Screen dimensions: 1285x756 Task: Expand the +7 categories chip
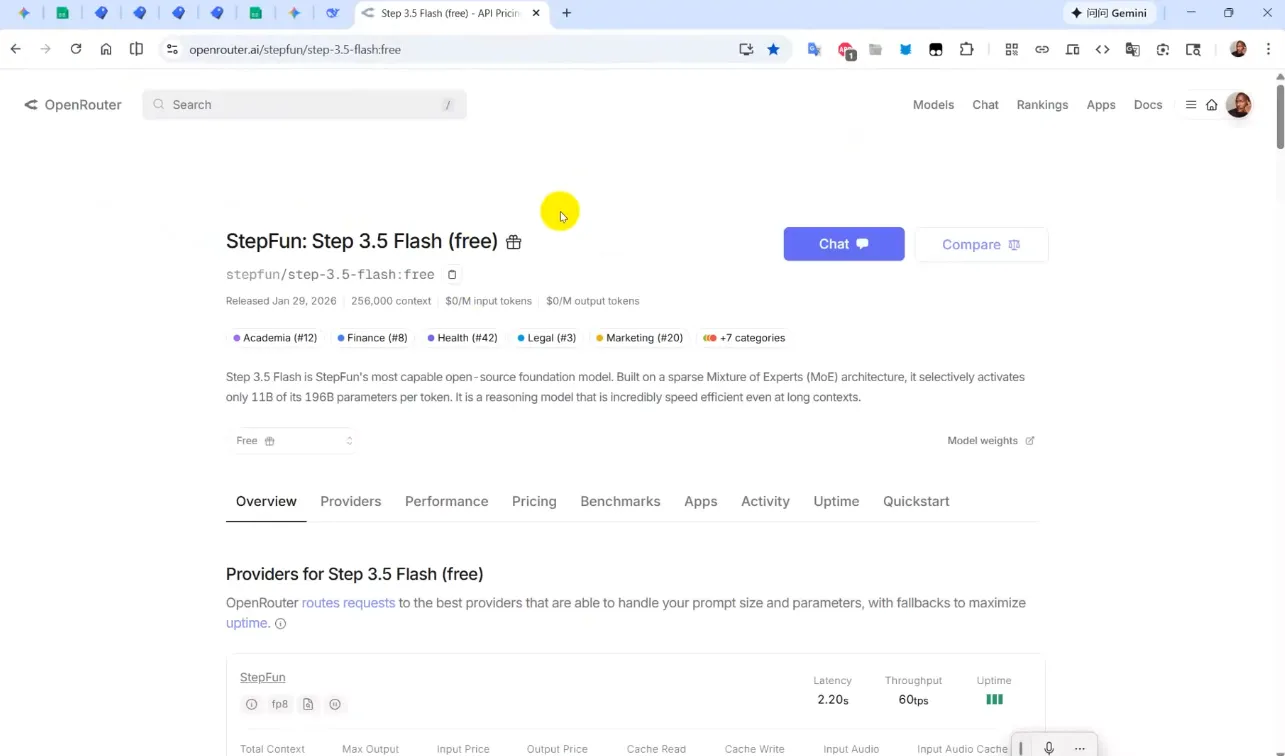(743, 338)
